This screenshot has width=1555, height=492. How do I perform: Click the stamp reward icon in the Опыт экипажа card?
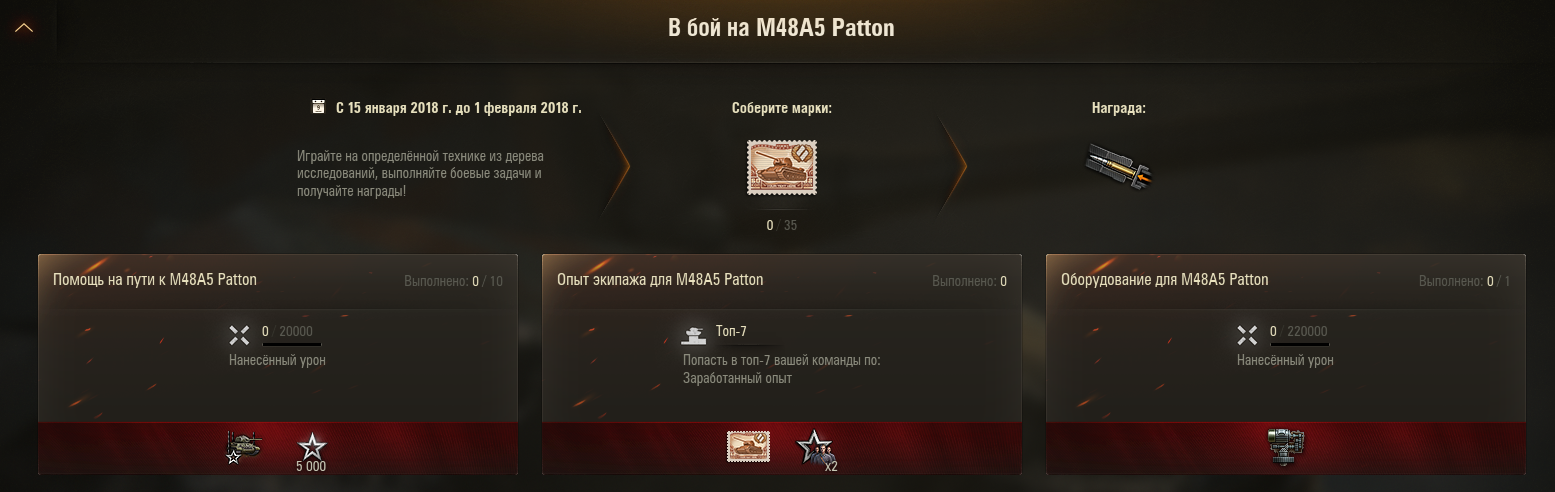(748, 446)
